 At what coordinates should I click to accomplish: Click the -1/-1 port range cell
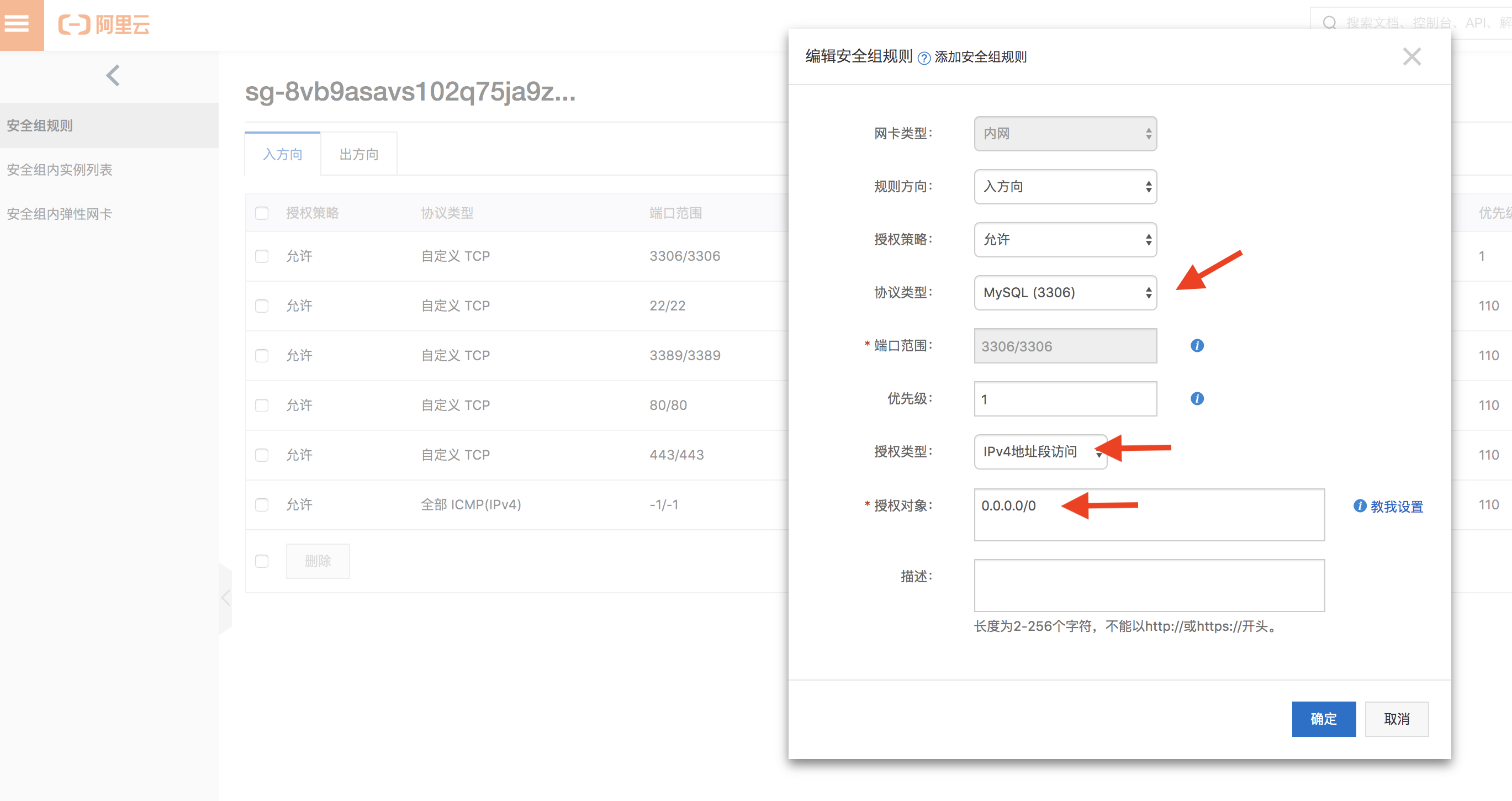pyautogui.click(x=663, y=504)
